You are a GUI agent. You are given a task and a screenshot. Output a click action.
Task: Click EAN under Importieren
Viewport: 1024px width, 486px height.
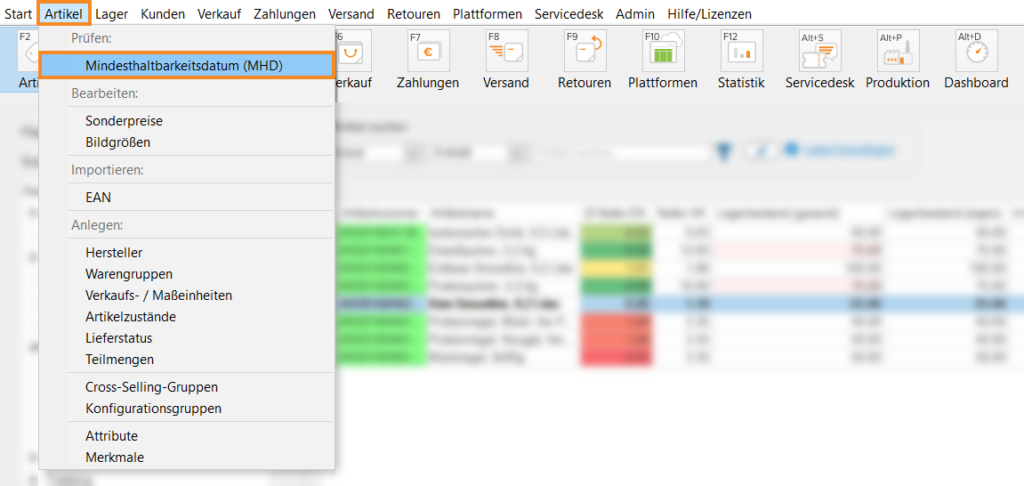coord(98,198)
